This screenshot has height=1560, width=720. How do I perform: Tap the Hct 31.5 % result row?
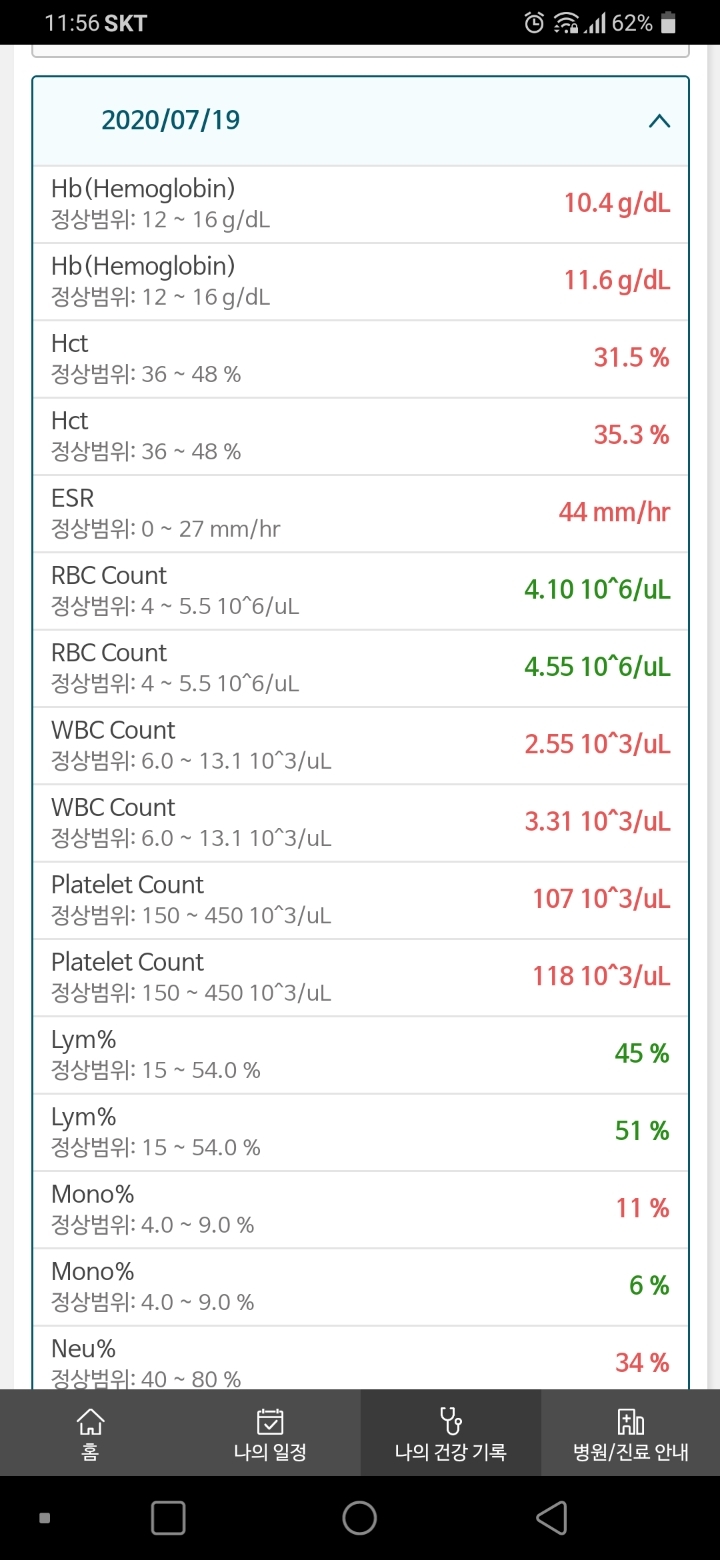coord(360,359)
